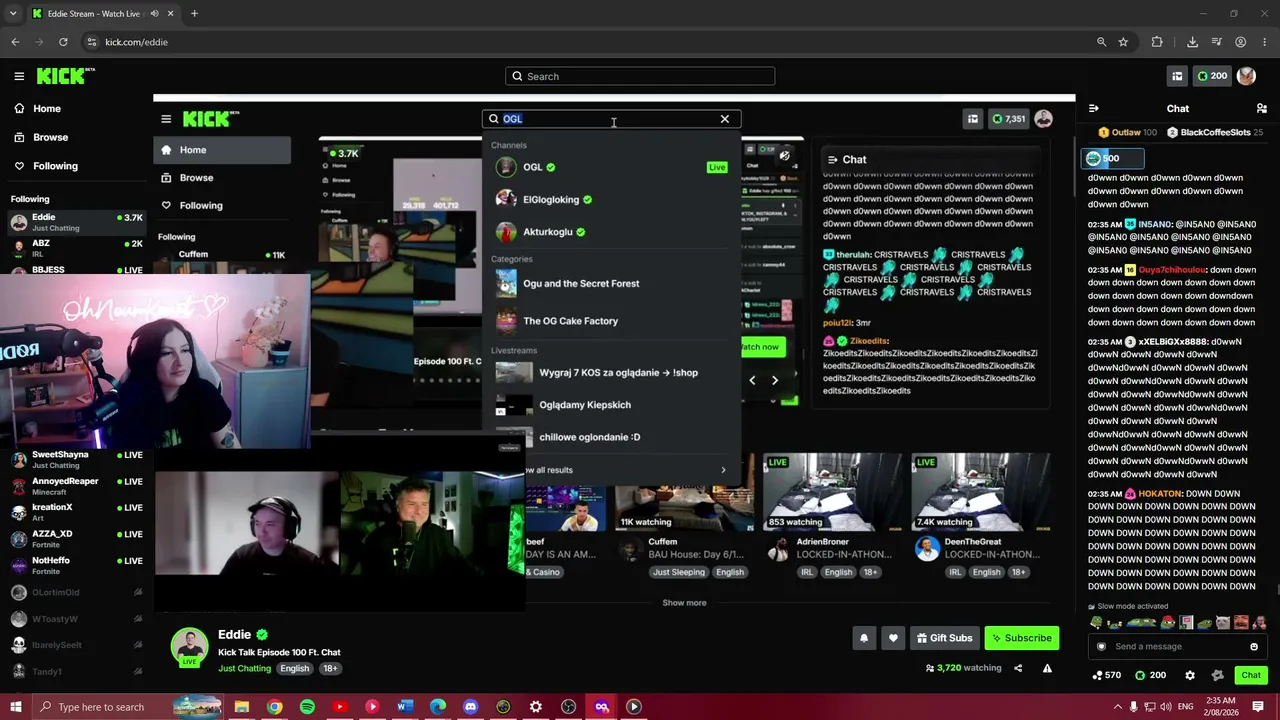Clear the OGL search with the X

[x=725, y=119]
